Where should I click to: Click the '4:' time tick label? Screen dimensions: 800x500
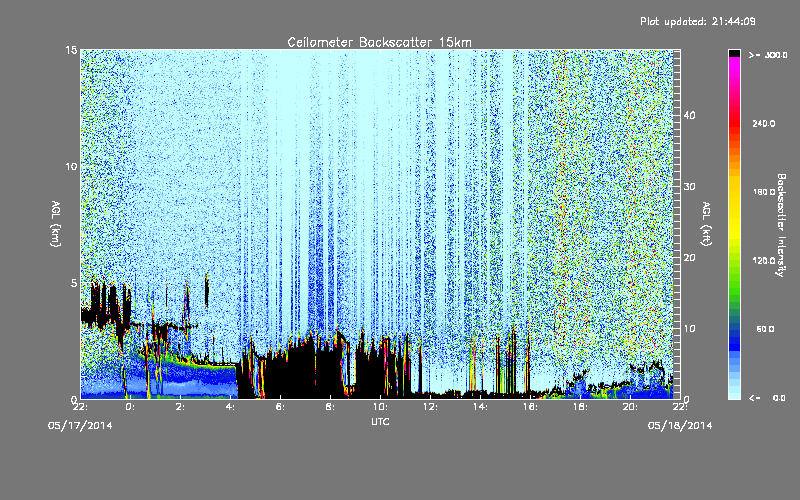coord(230,407)
